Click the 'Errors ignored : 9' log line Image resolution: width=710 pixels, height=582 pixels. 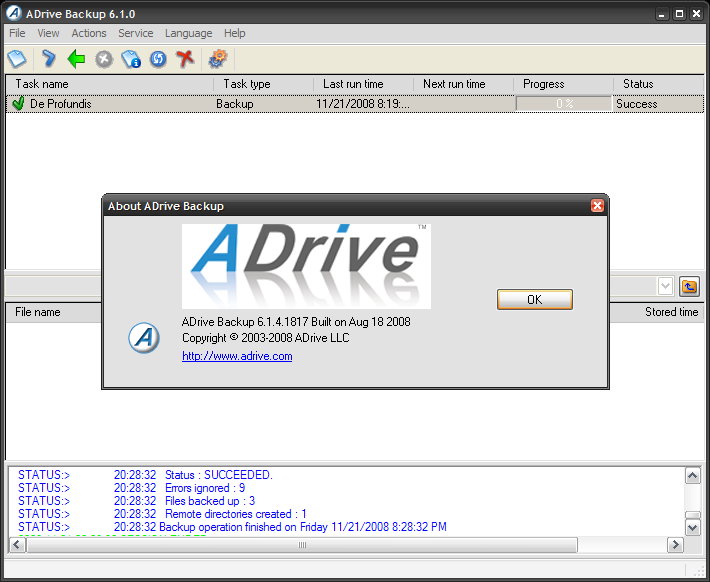[205, 488]
